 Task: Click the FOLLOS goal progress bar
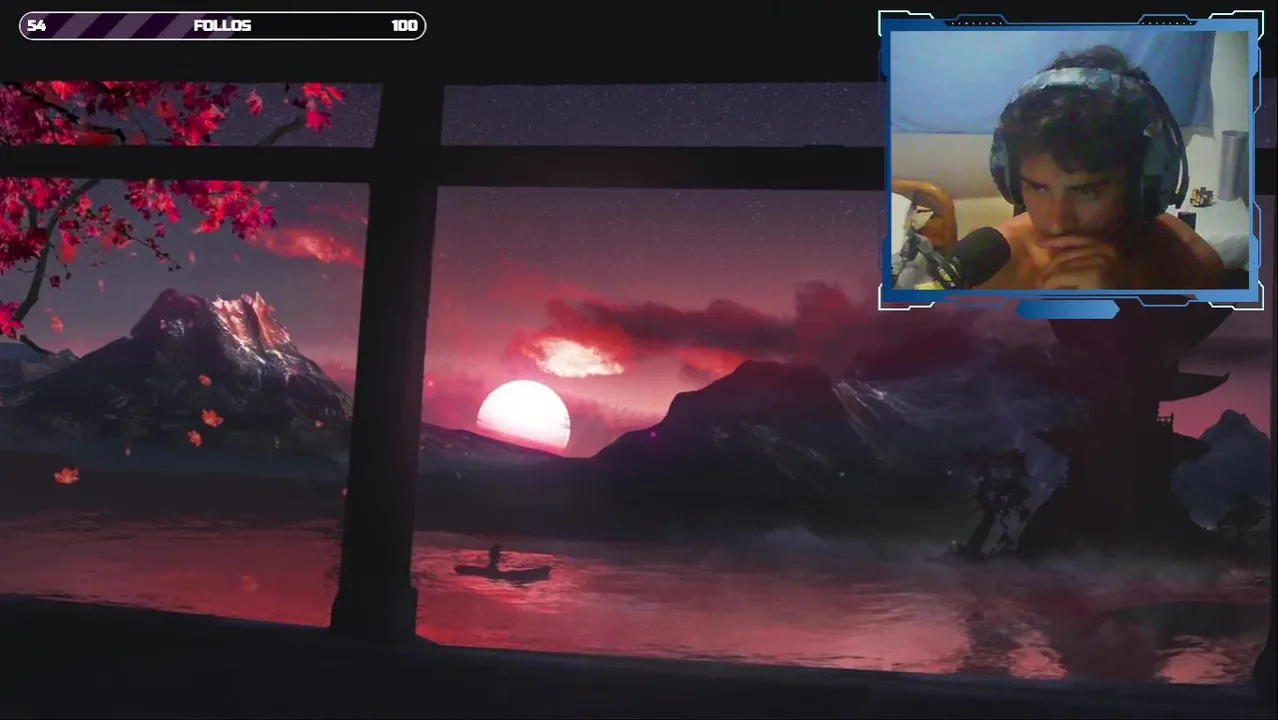pos(222,26)
